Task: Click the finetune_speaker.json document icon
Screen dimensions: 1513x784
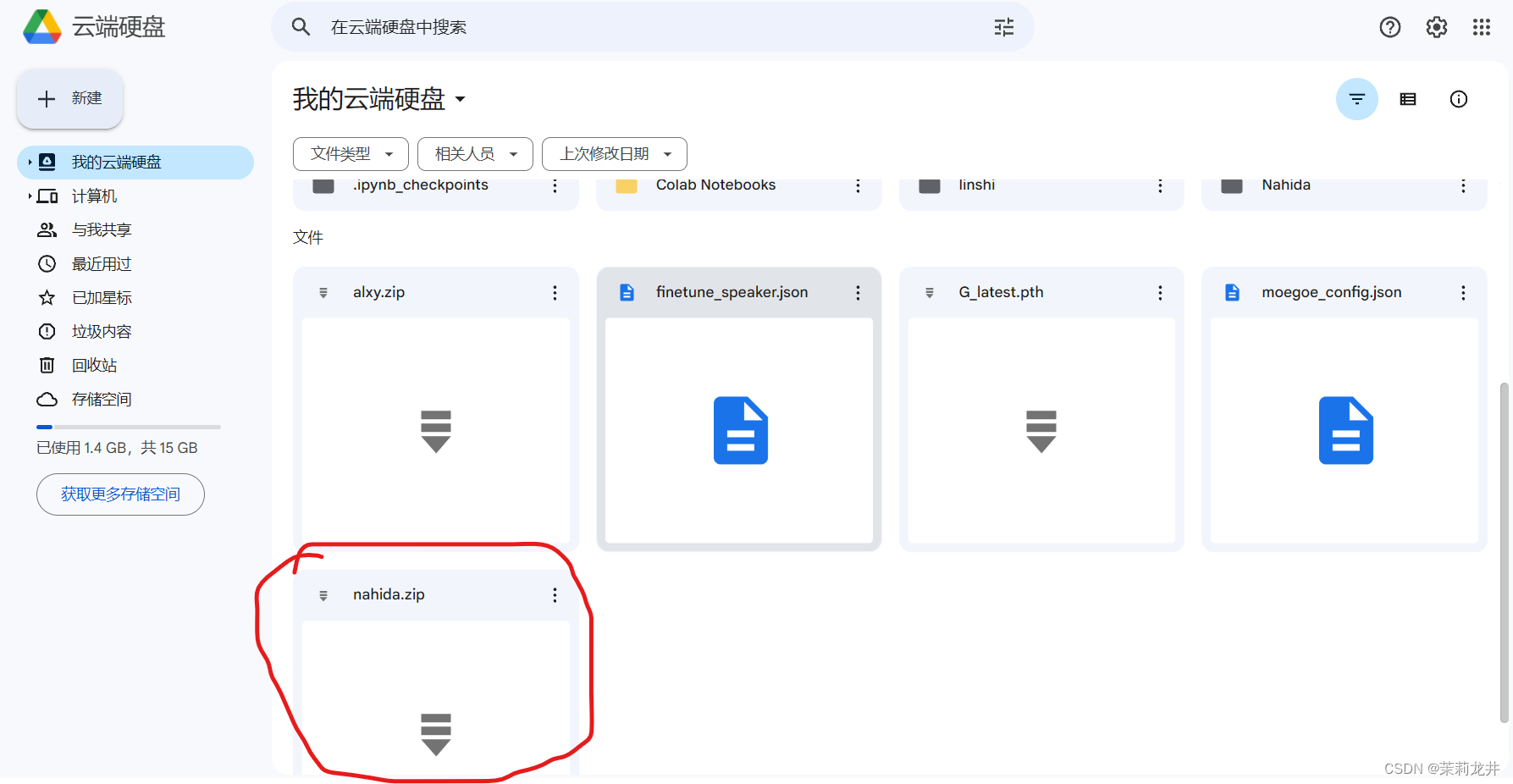Action: coord(627,293)
